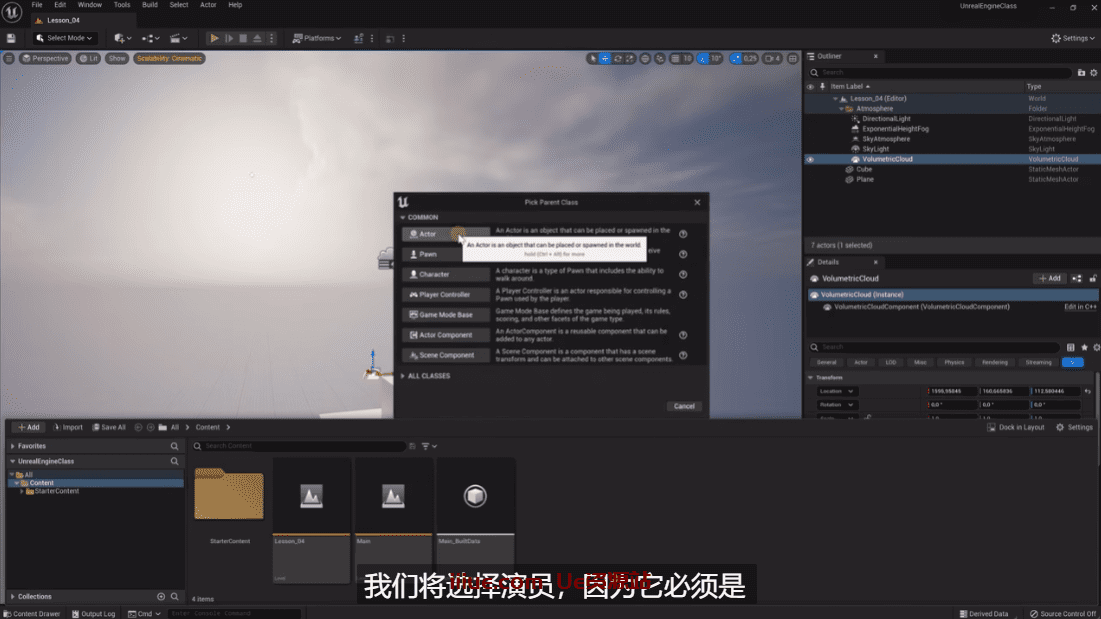Image resolution: width=1101 pixels, height=619 pixels.
Task: Click the Play button in the main toolbar
Action: [x=214, y=38]
